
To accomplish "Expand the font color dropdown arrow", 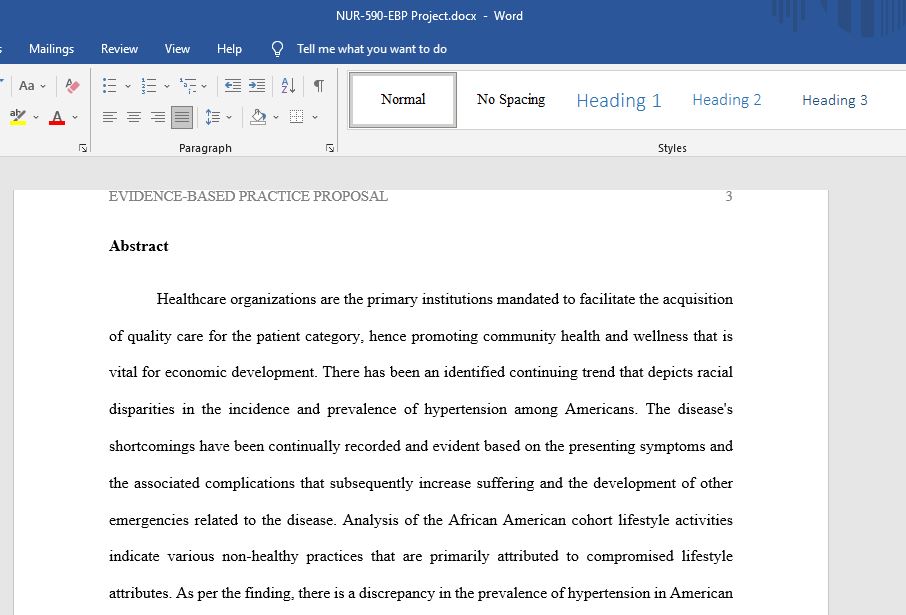I will click(x=75, y=117).
